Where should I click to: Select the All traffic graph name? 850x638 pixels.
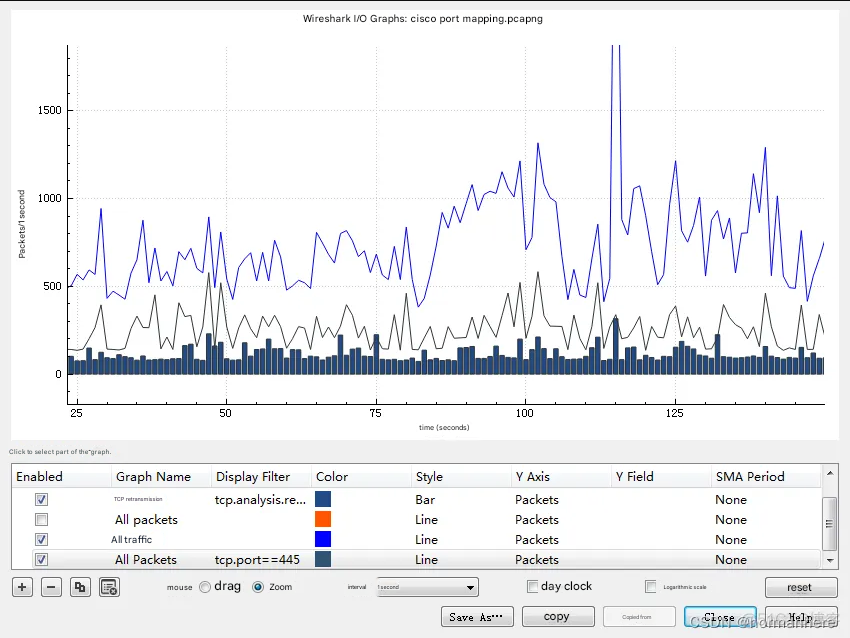pyautogui.click(x=132, y=539)
